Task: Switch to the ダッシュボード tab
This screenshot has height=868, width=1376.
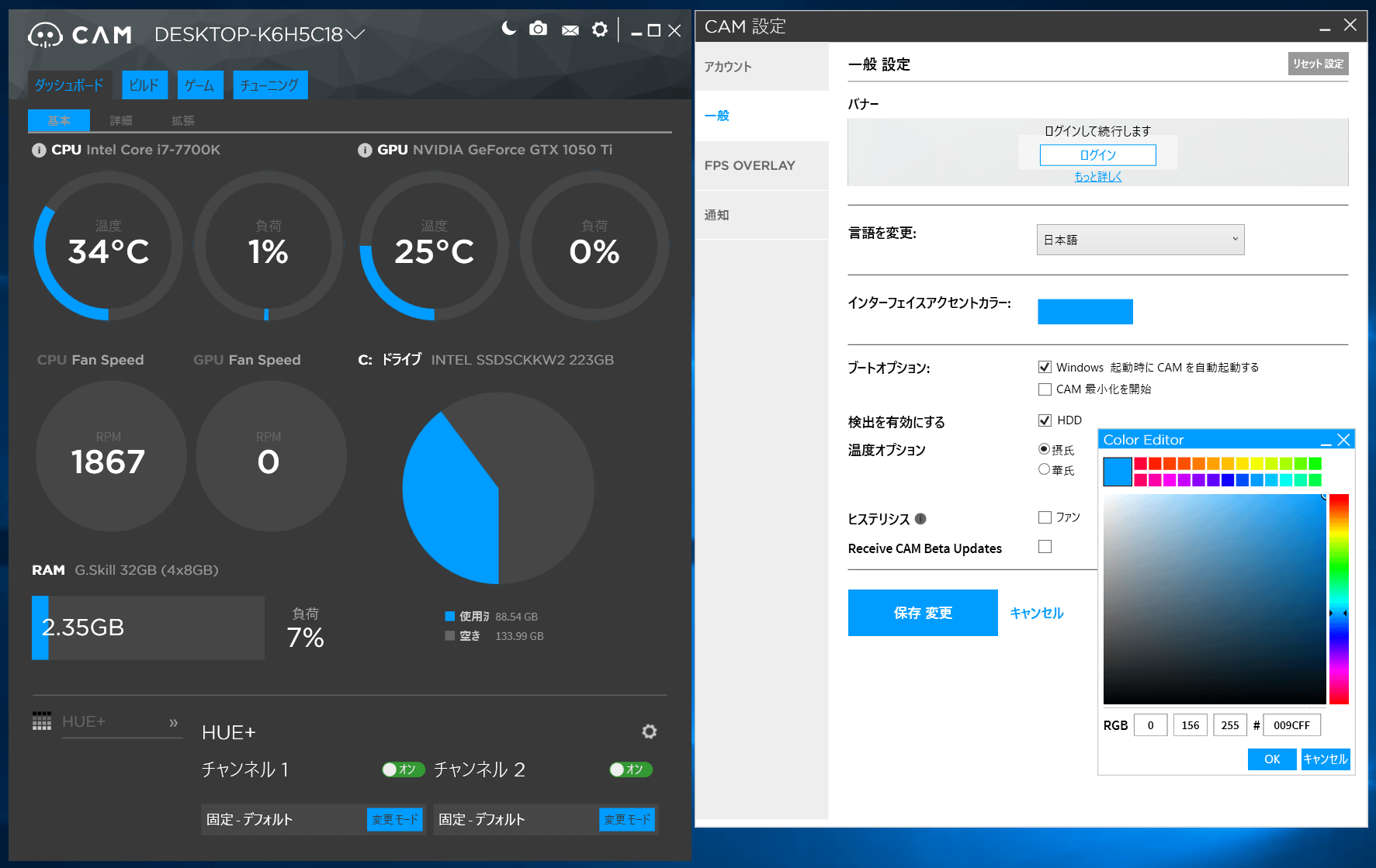Action: (x=70, y=85)
